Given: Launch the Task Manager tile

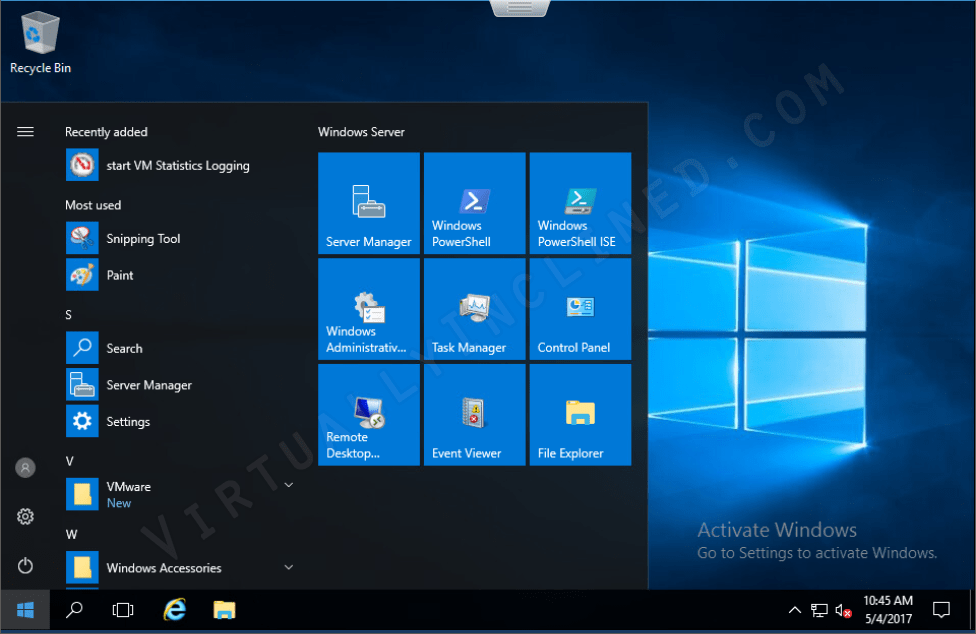Looking at the screenshot, I should (474, 309).
